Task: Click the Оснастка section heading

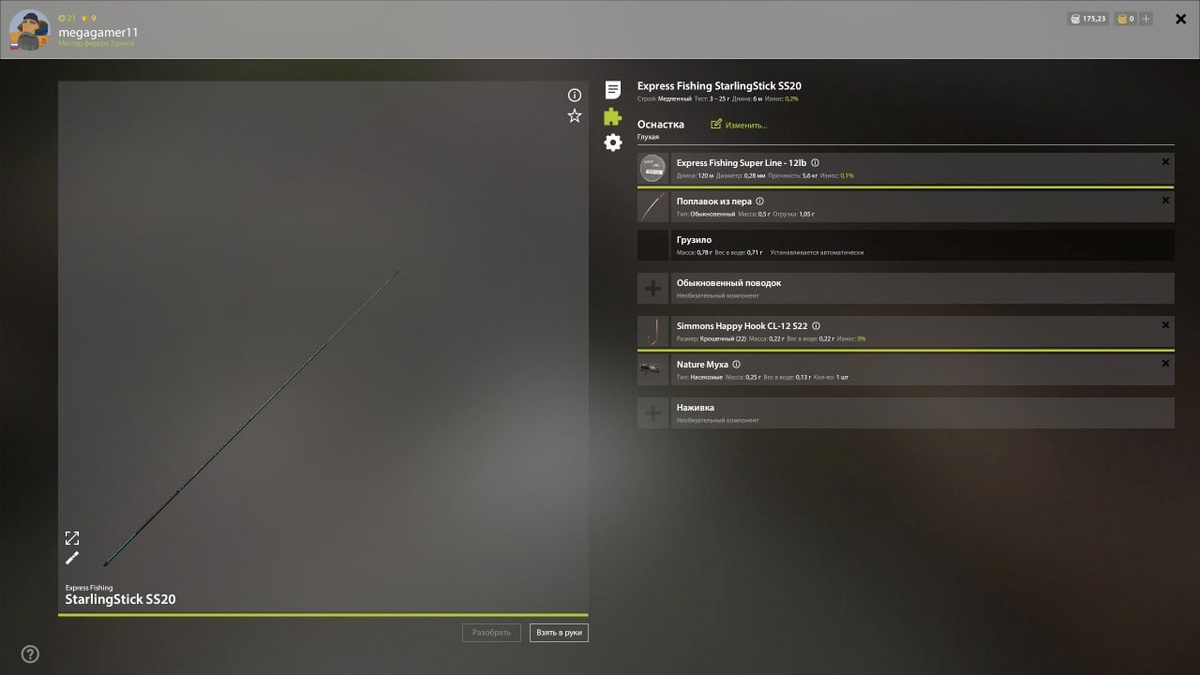Action: click(x=660, y=124)
